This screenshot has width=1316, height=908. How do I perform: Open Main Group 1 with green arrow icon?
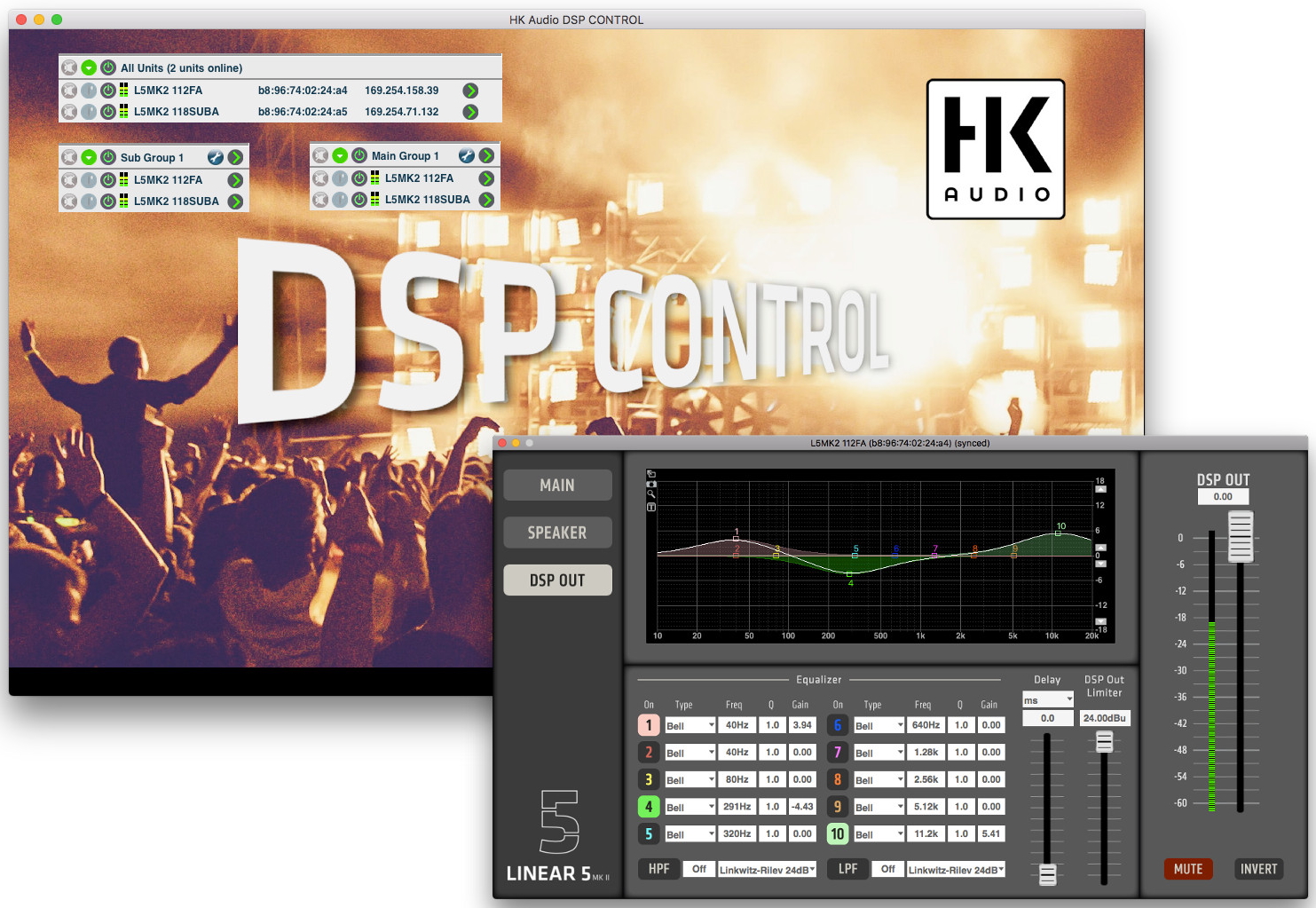click(x=486, y=156)
